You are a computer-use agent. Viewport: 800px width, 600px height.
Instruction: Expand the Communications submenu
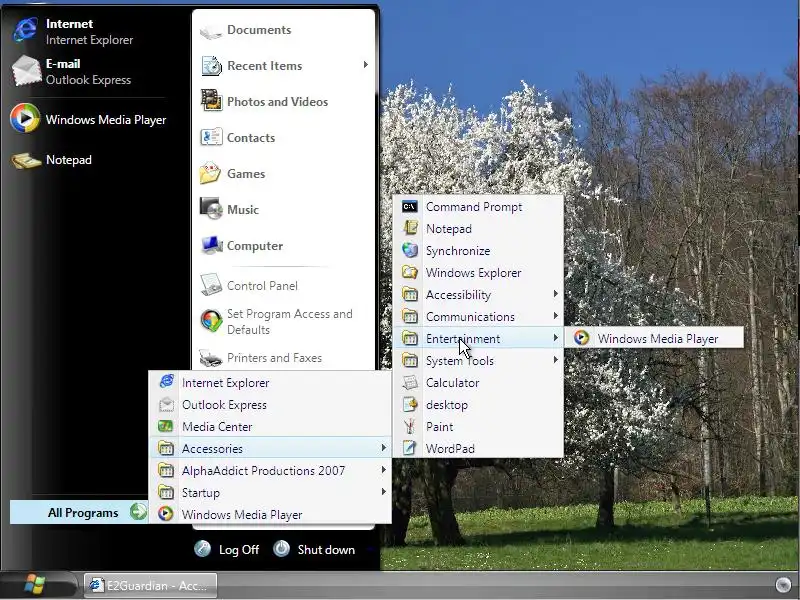coord(478,316)
